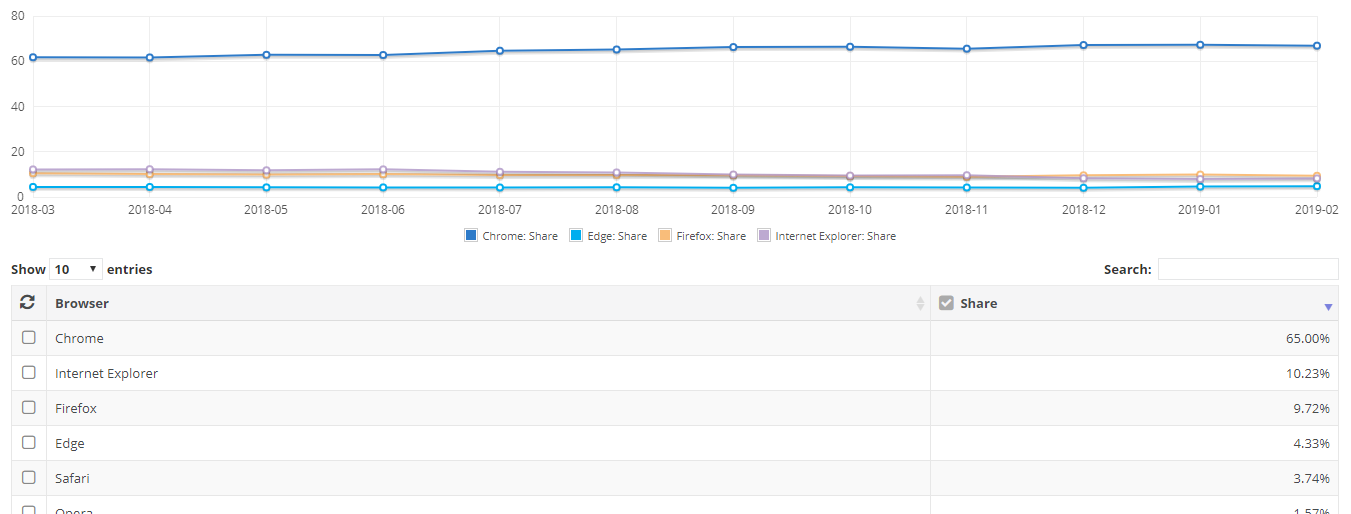Toggle Internet Explorer: Share legend swatch
Viewport: 1351px width, 514px height.
(x=764, y=236)
